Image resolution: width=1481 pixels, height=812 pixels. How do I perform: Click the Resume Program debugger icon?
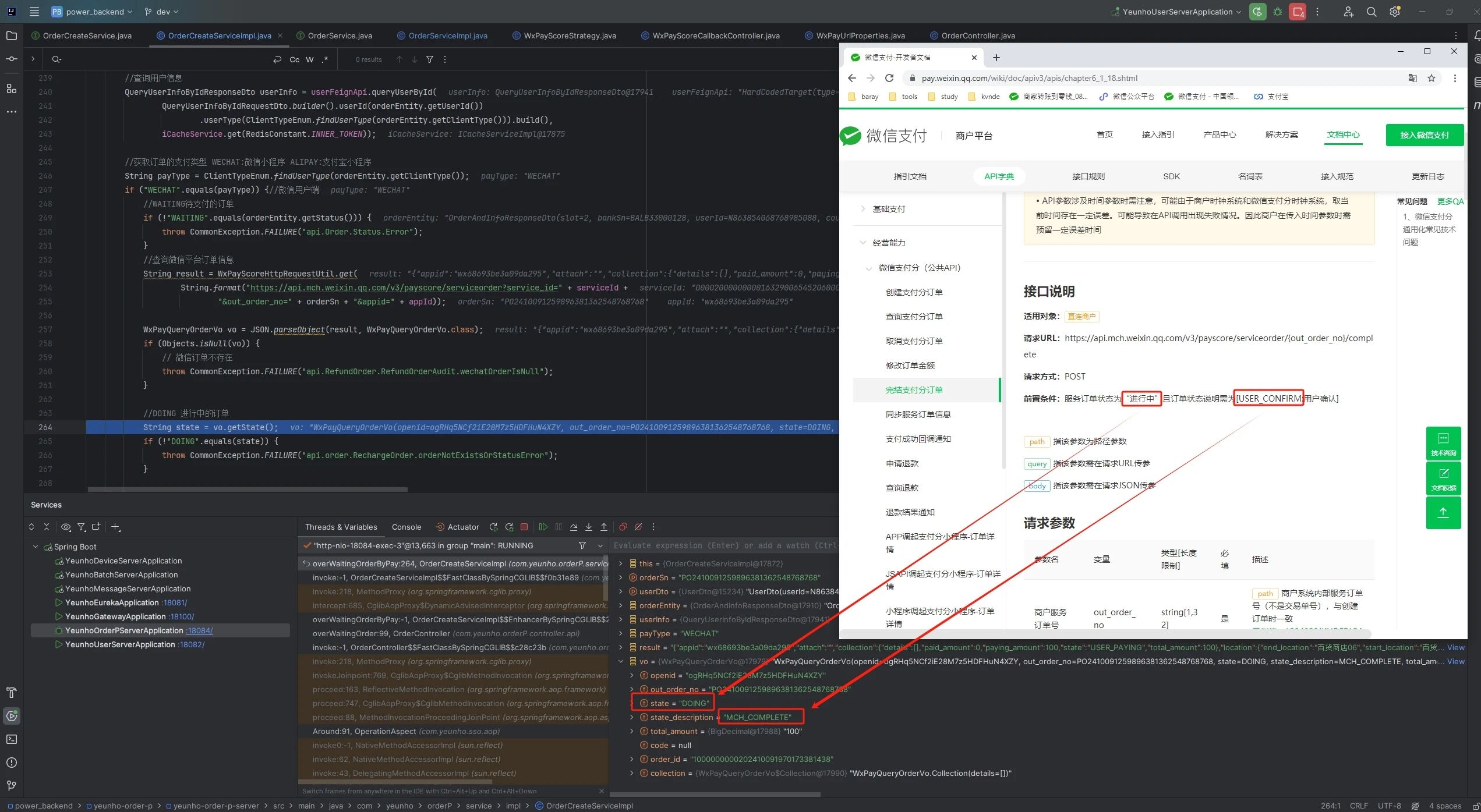click(x=543, y=527)
